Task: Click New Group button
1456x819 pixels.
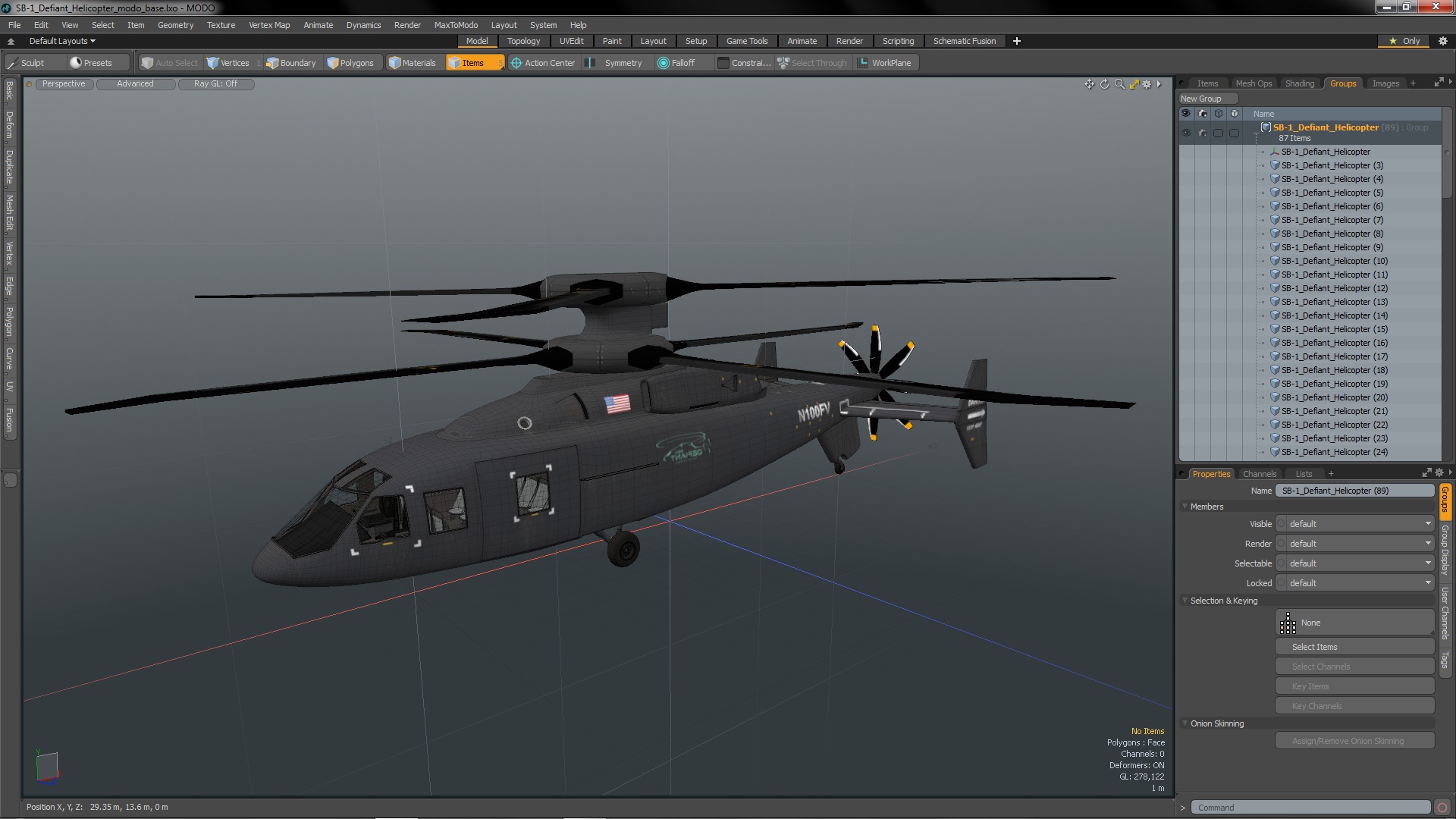Action: coord(1208,99)
